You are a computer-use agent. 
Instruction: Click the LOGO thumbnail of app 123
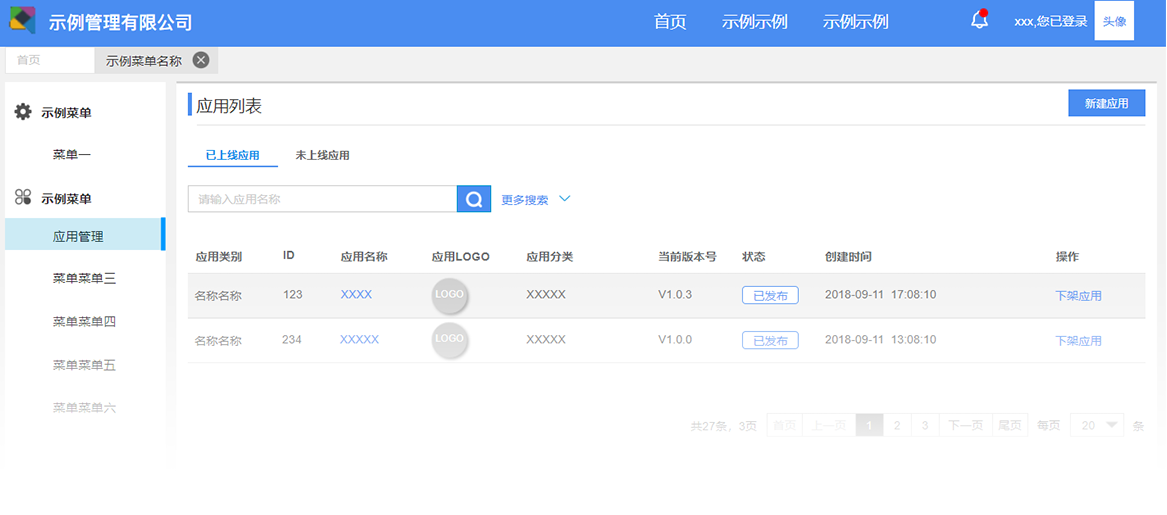450,295
